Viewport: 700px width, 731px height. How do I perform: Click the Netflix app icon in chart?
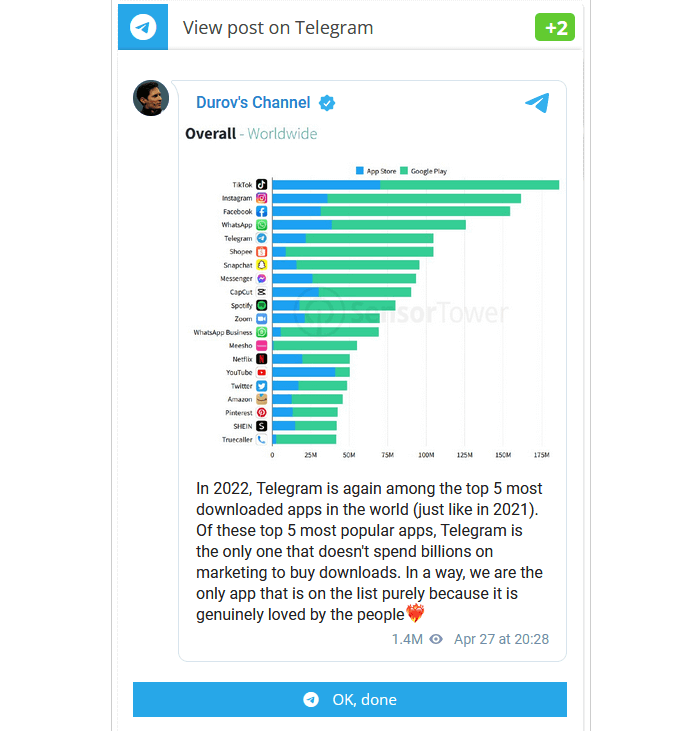tap(262, 359)
